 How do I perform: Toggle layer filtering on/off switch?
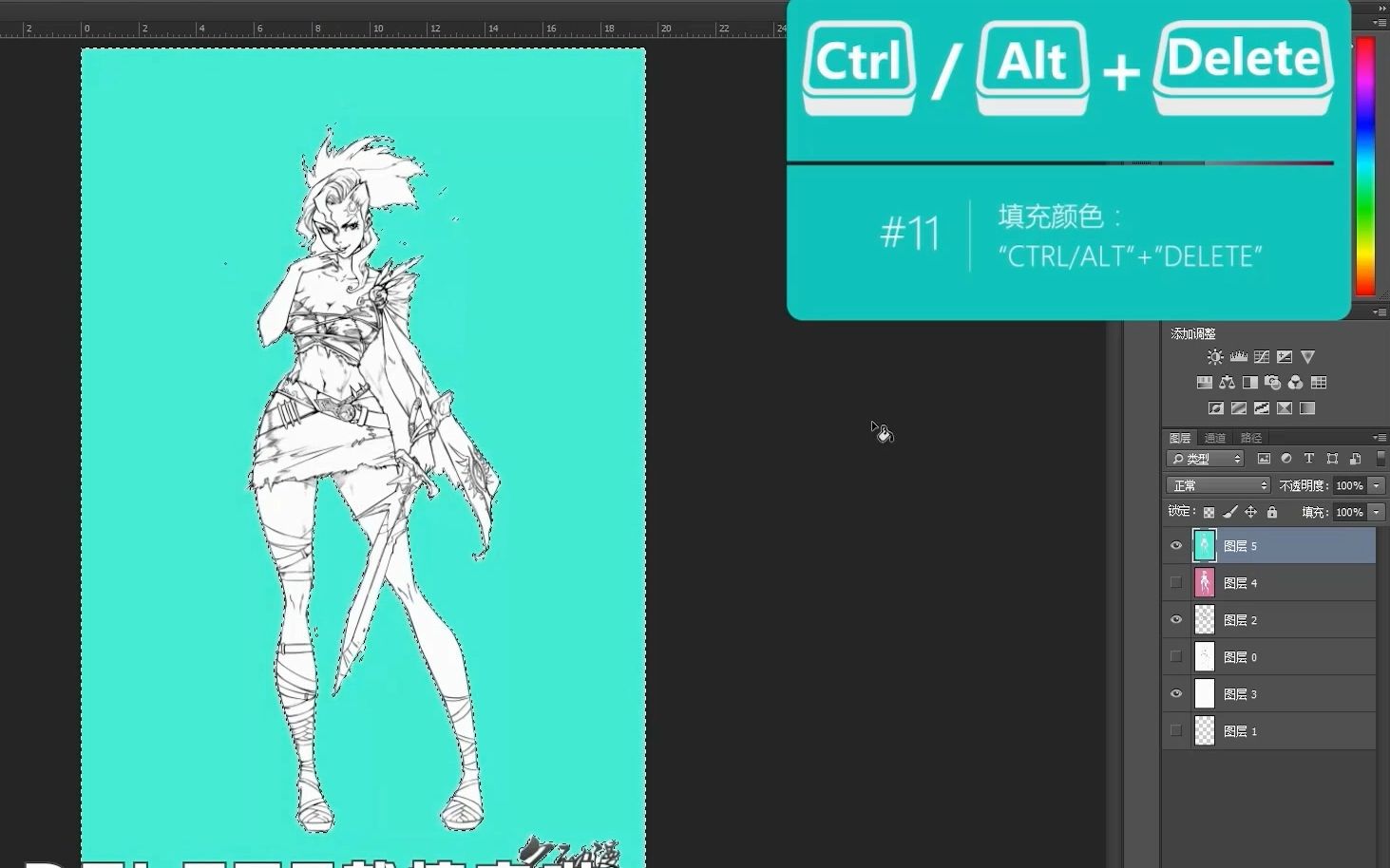tap(1380, 459)
